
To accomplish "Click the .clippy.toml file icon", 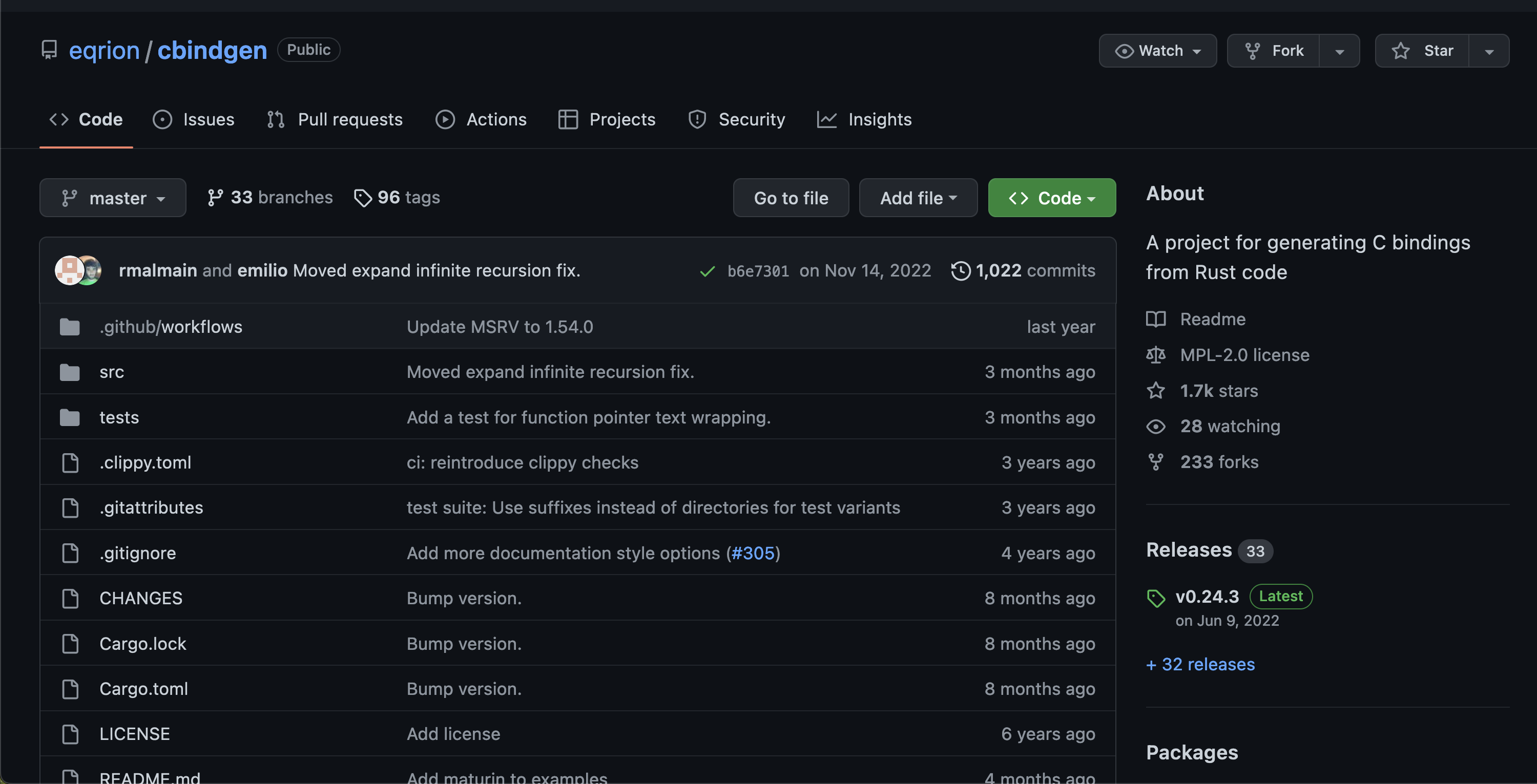I will (70, 462).
